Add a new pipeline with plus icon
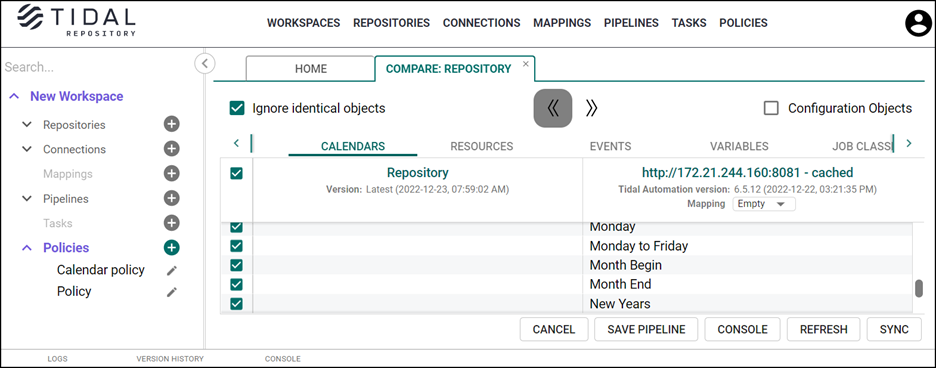The height and width of the screenshot is (368, 936). tap(171, 198)
